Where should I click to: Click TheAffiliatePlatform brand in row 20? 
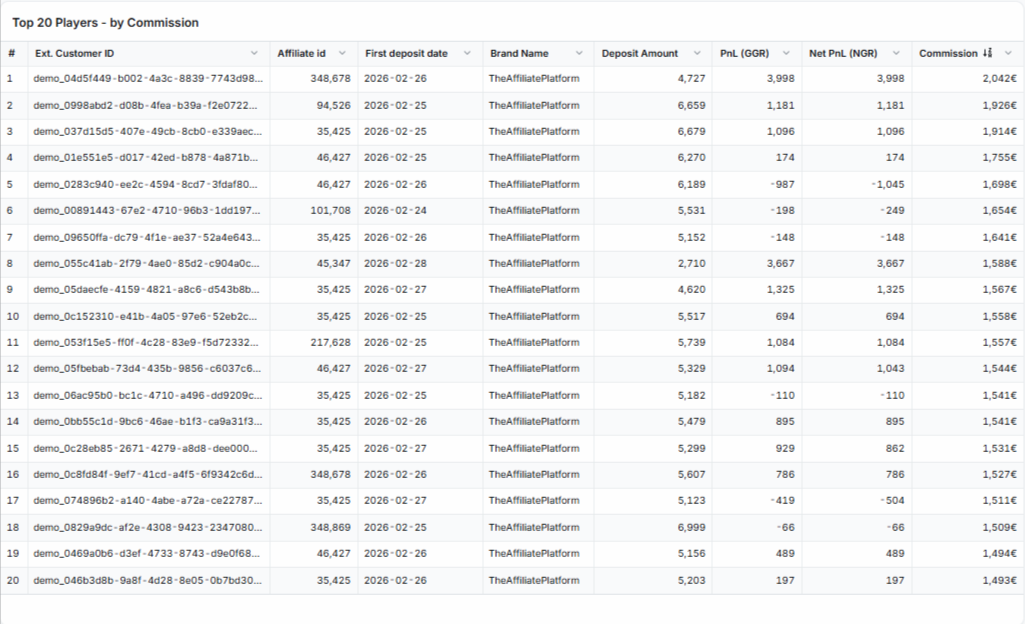click(x=533, y=580)
